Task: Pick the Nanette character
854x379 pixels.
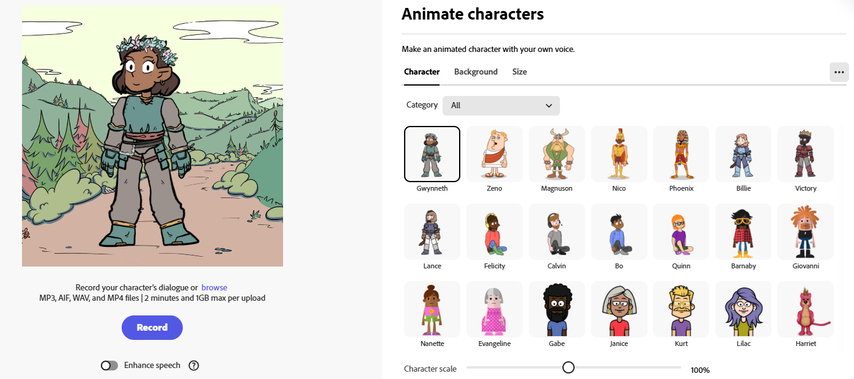Action: (432, 309)
